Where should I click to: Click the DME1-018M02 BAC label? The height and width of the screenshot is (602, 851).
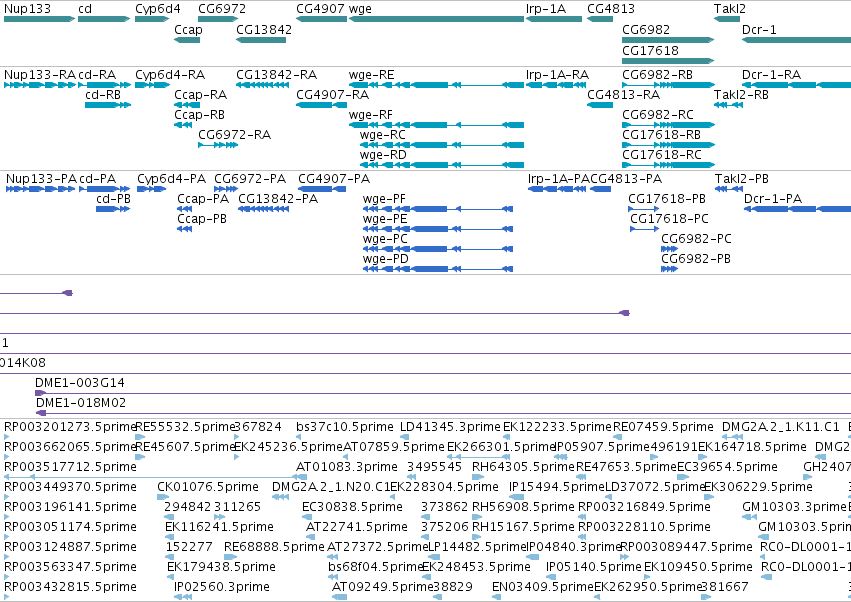pos(81,403)
